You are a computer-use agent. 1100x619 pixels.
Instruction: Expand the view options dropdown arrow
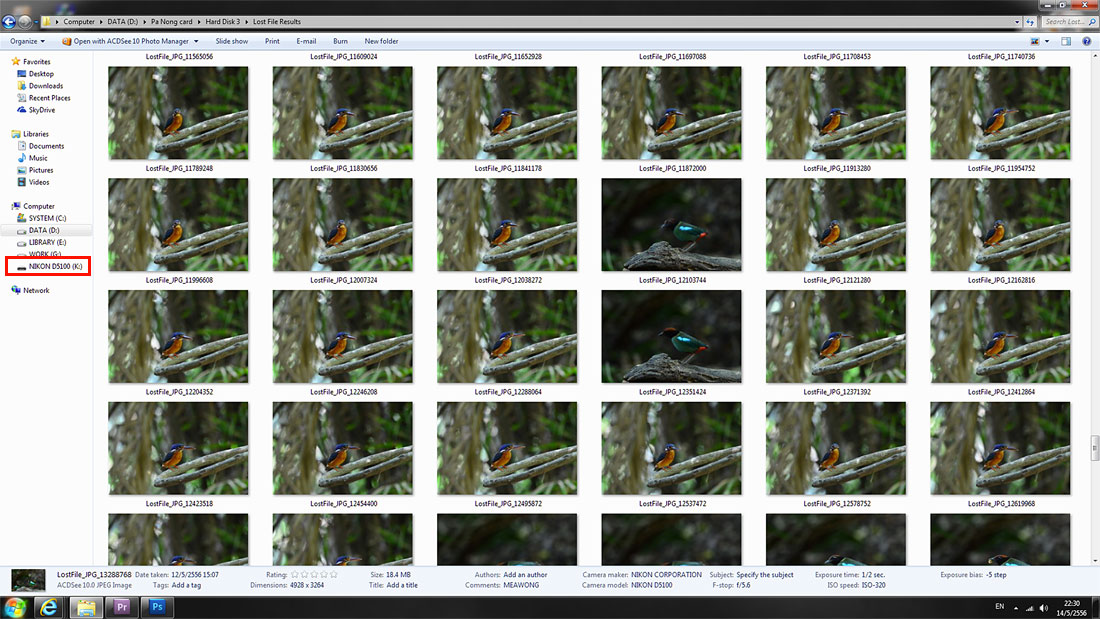[x=1047, y=41]
